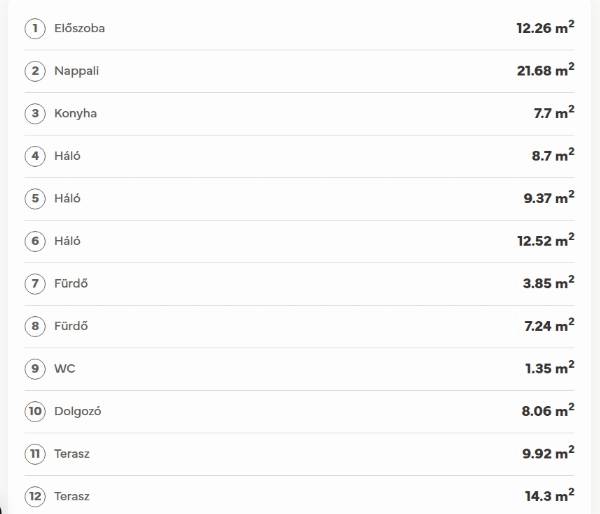Select the circled number 4 icon
This screenshot has width=600, height=514.
coord(36,156)
